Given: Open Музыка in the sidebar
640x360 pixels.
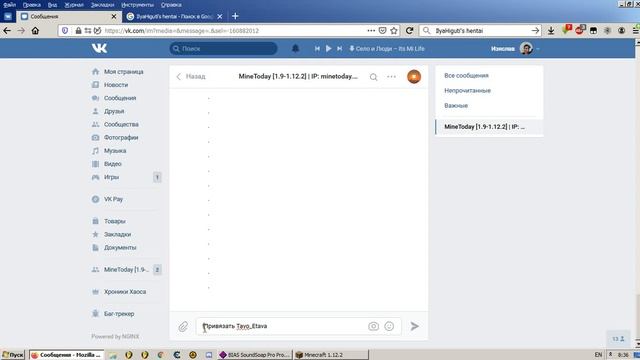Looking at the screenshot, I should click(115, 151).
